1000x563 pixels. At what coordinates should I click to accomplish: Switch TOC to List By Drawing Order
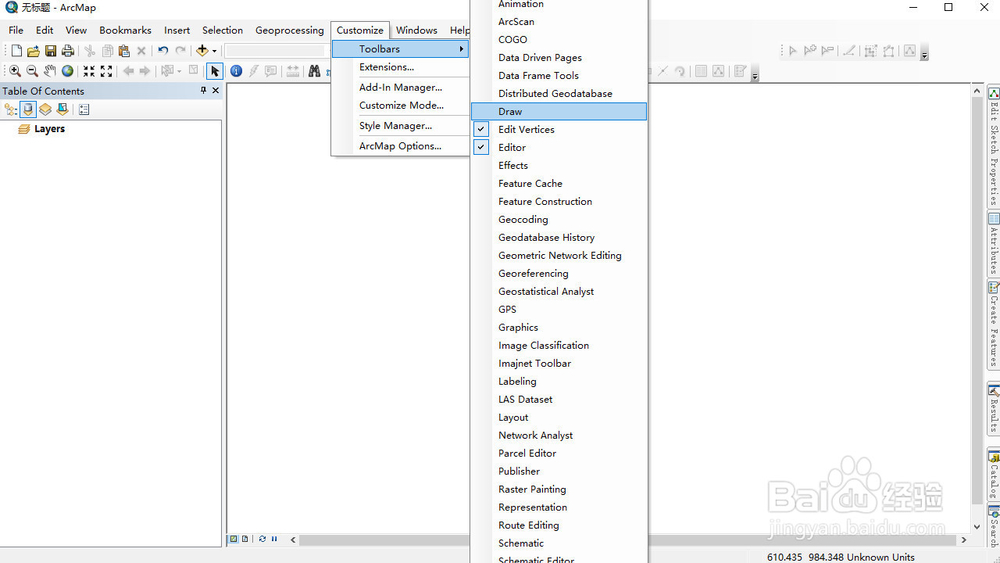click(11, 110)
